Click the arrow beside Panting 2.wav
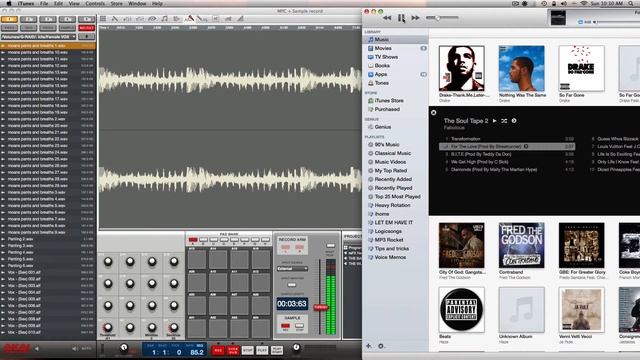This screenshot has height=360, width=640. (3, 239)
